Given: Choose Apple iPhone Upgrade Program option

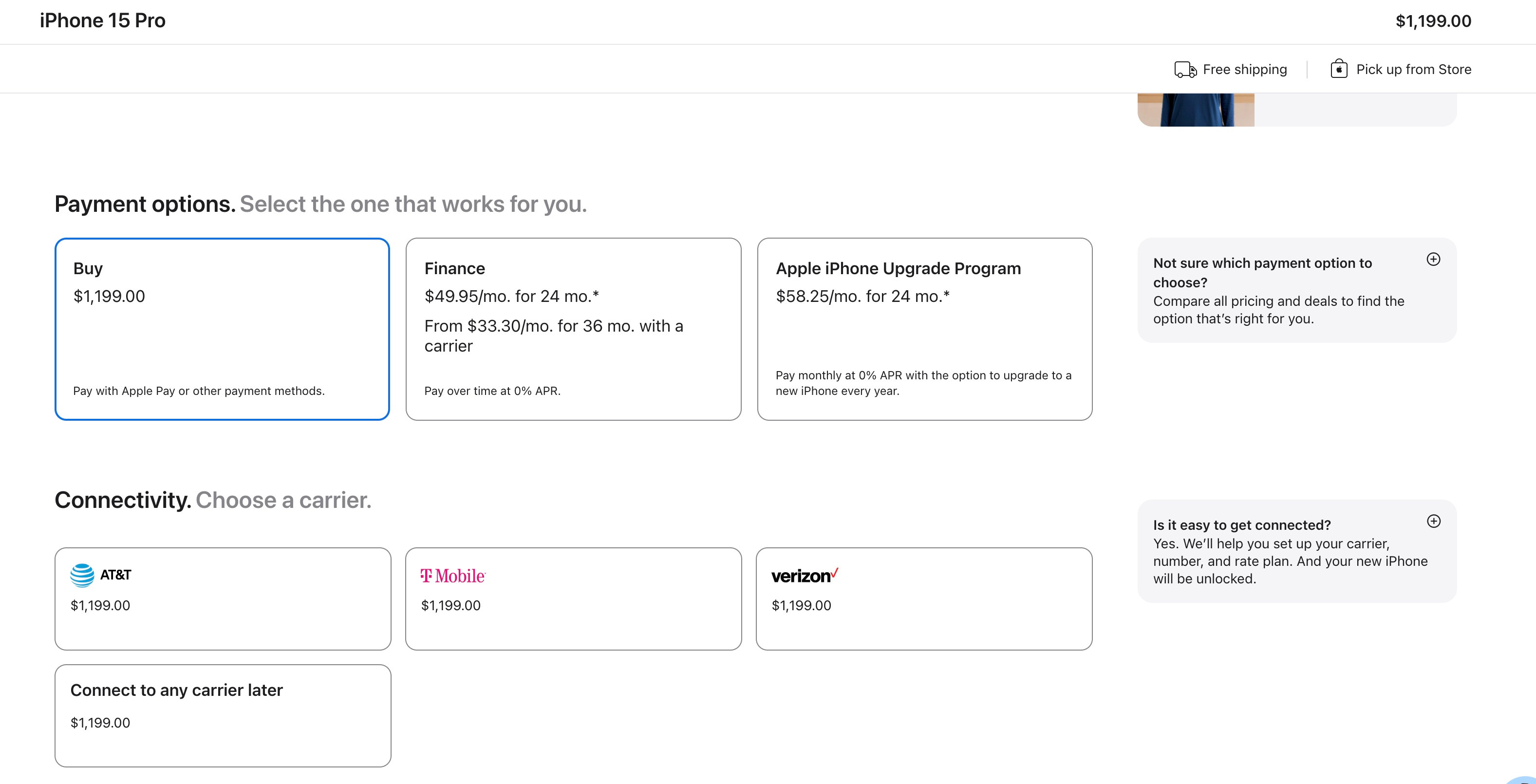Looking at the screenshot, I should (x=924, y=329).
